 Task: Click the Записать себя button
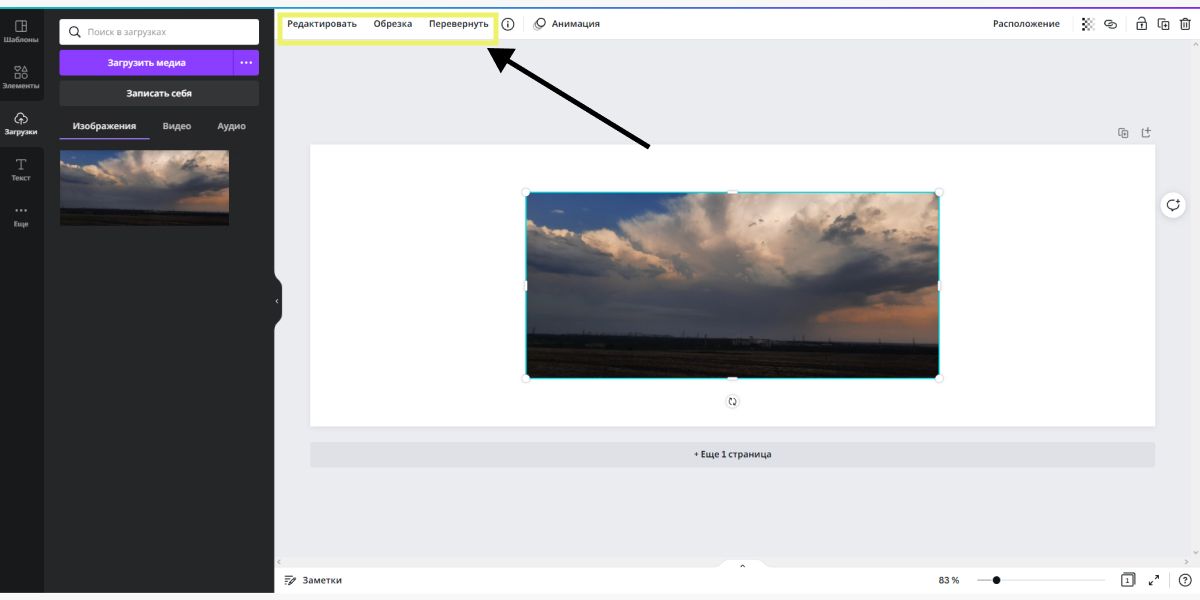click(159, 93)
